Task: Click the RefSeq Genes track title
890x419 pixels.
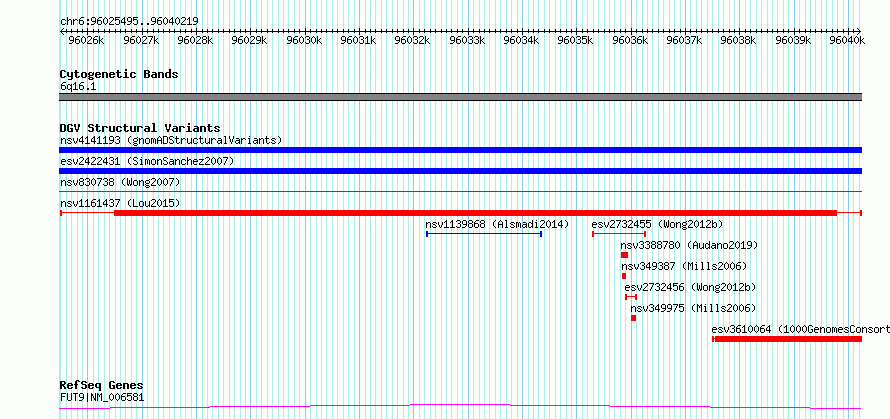Action: pyautogui.click(x=101, y=386)
